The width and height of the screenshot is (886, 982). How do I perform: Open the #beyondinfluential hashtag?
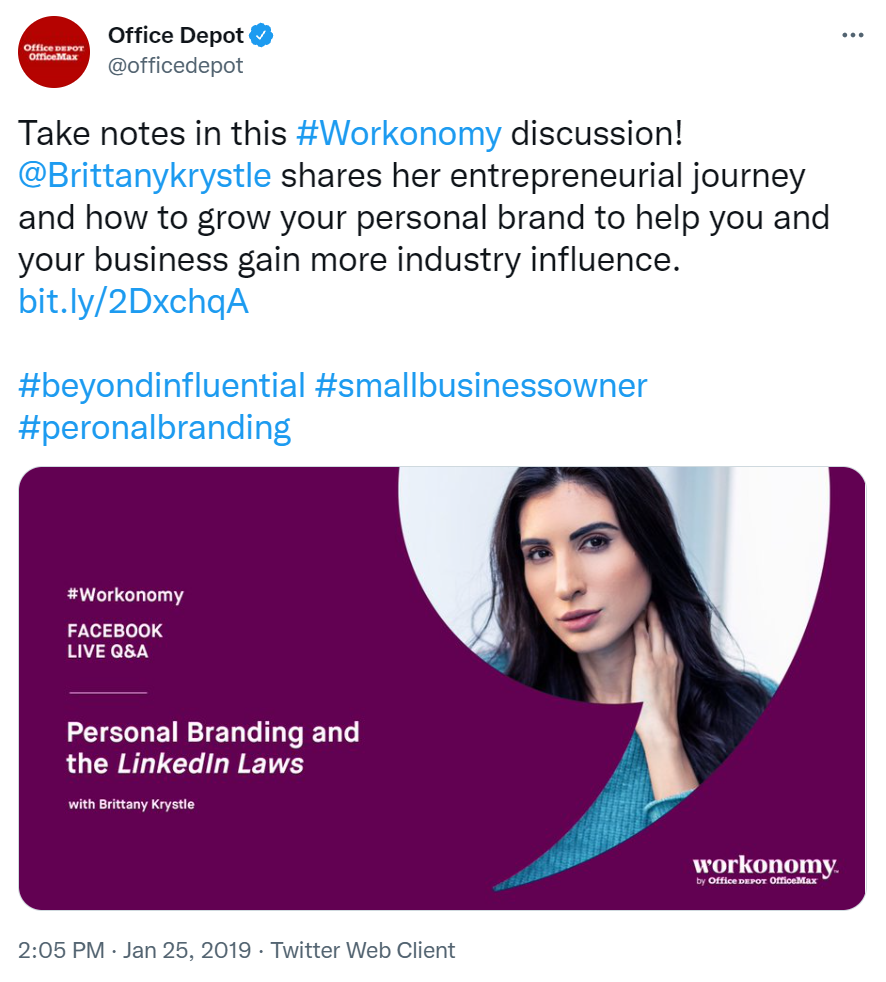point(162,385)
